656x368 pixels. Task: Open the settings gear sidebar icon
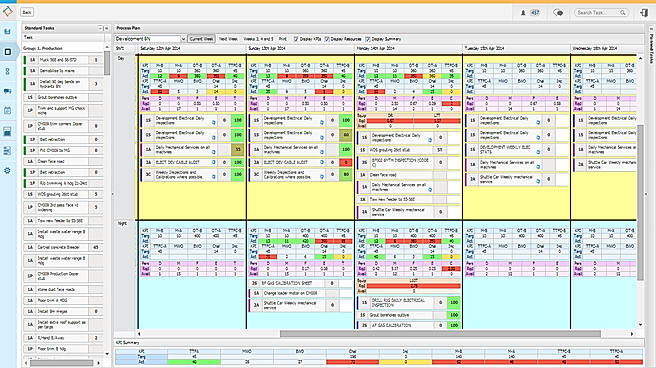[x=8, y=171]
